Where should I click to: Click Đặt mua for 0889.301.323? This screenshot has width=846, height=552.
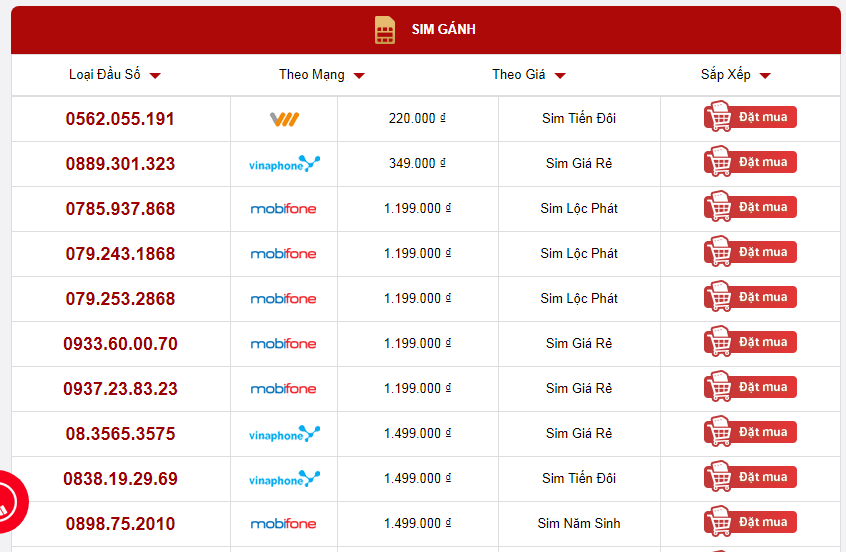tap(750, 161)
